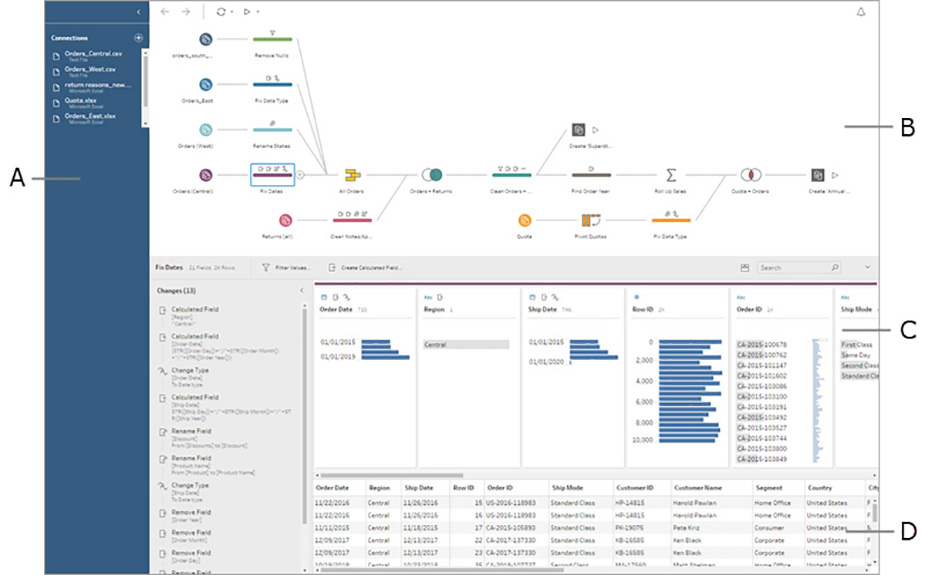Click the back arrow in the toolbar
This screenshot has width=925, height=575.
tap(165, 12)
